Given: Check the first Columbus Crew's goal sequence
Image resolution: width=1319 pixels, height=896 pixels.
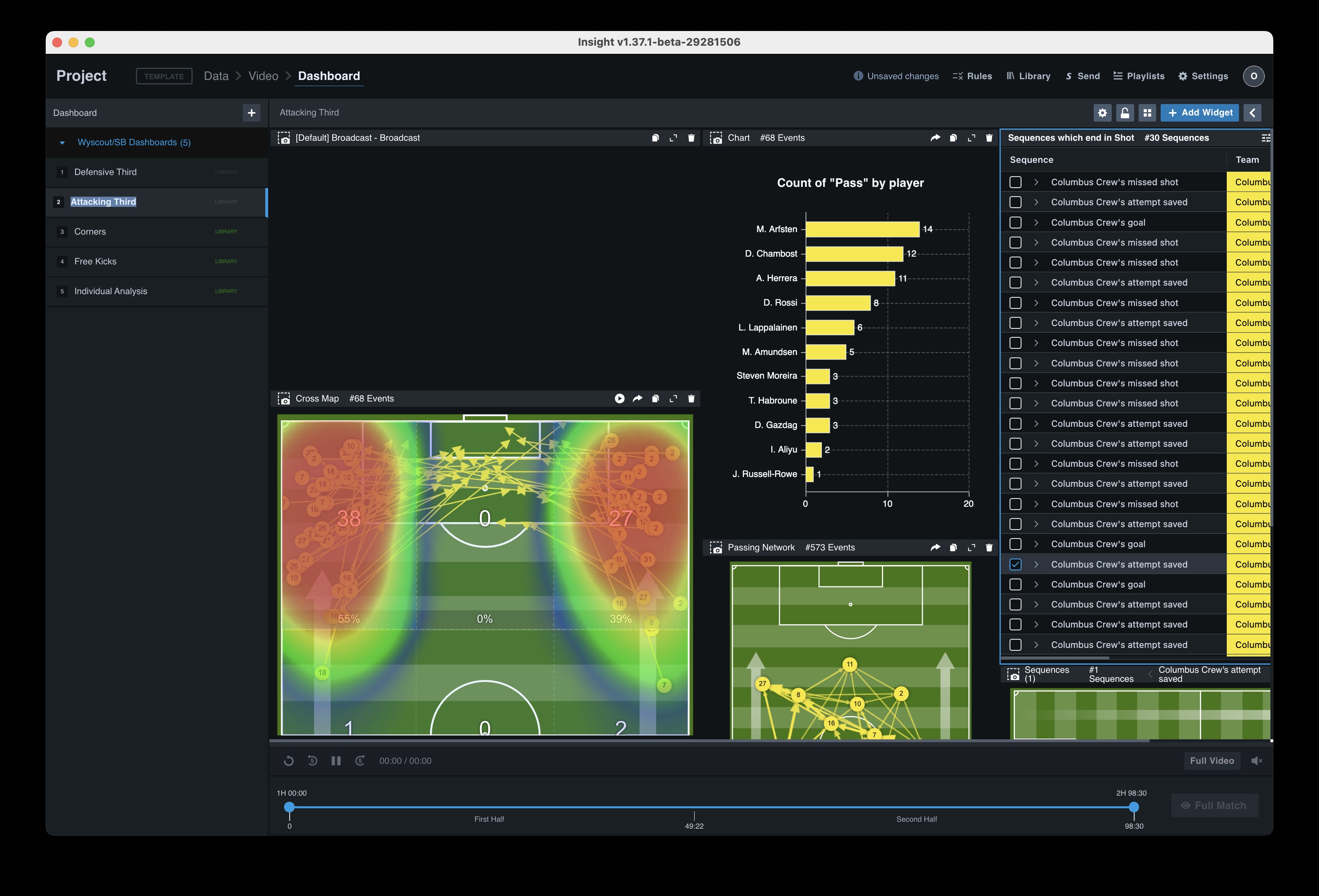Looking at the screenshot, I should click(1015, 222).
